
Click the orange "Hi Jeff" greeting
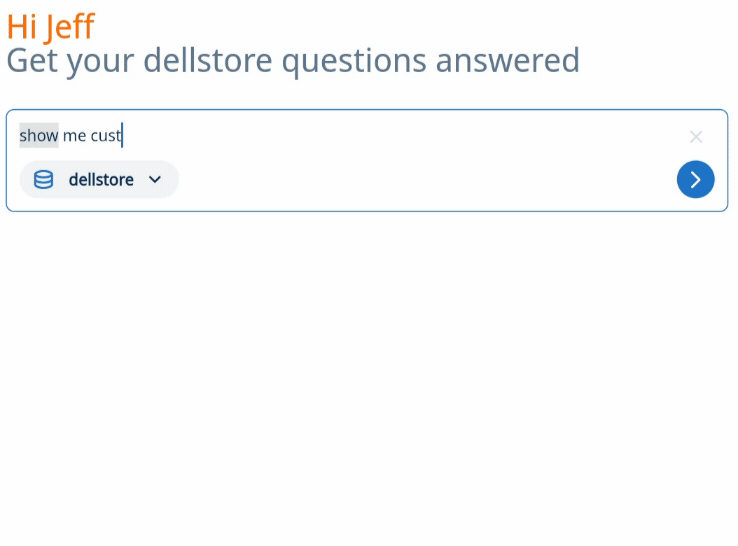point(50,26)
